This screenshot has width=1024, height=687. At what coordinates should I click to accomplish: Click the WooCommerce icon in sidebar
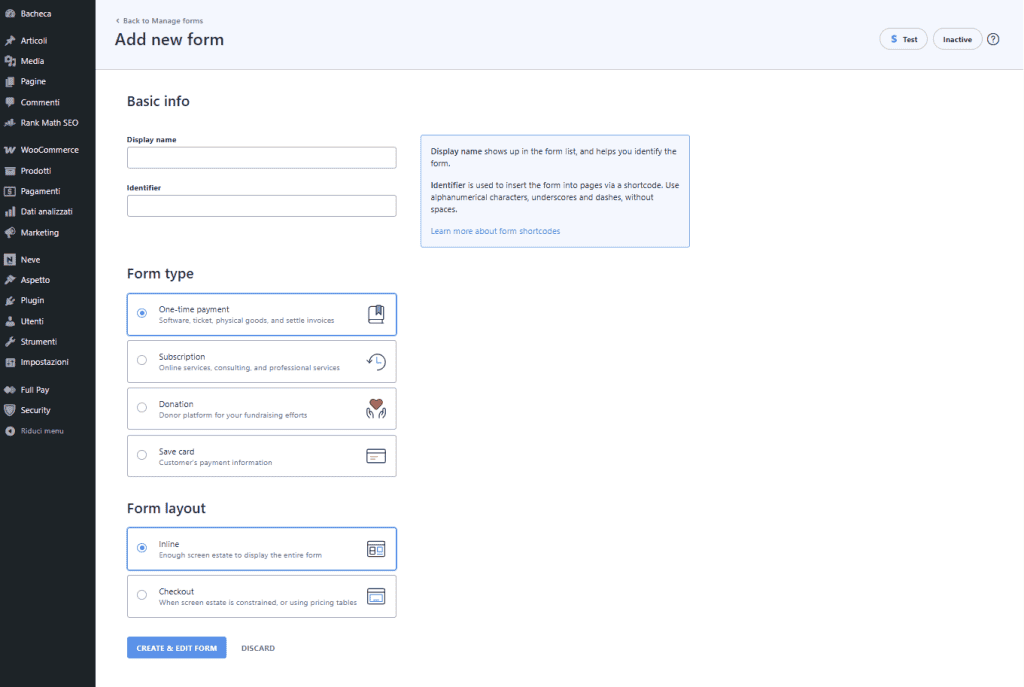(10, 150)
